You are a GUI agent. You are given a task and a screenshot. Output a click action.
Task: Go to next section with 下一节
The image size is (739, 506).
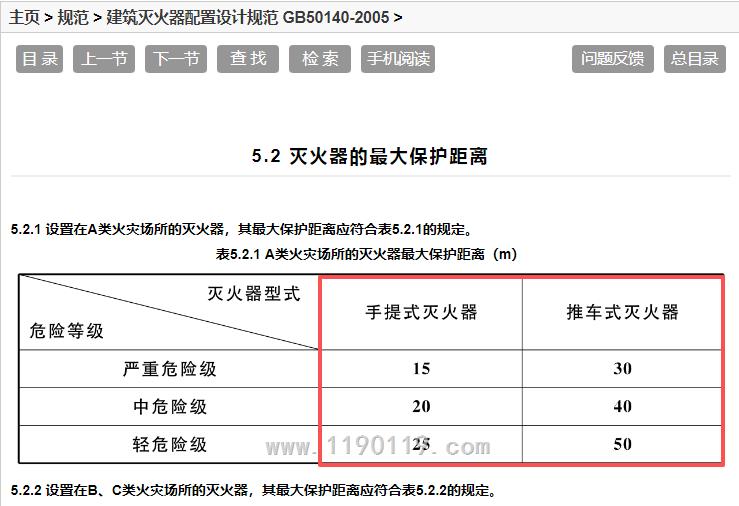coord(176,59)
